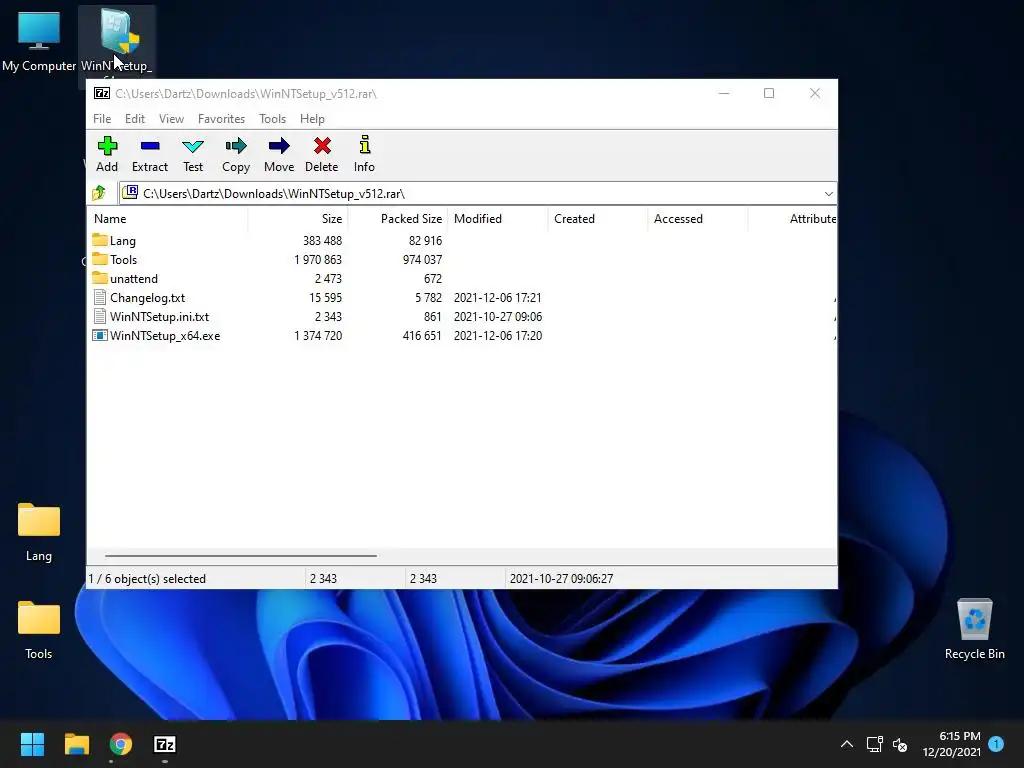Select My Computer desktop icon
The width and height of the screenshot is (1024, 768).
click(x=39, y=31)
